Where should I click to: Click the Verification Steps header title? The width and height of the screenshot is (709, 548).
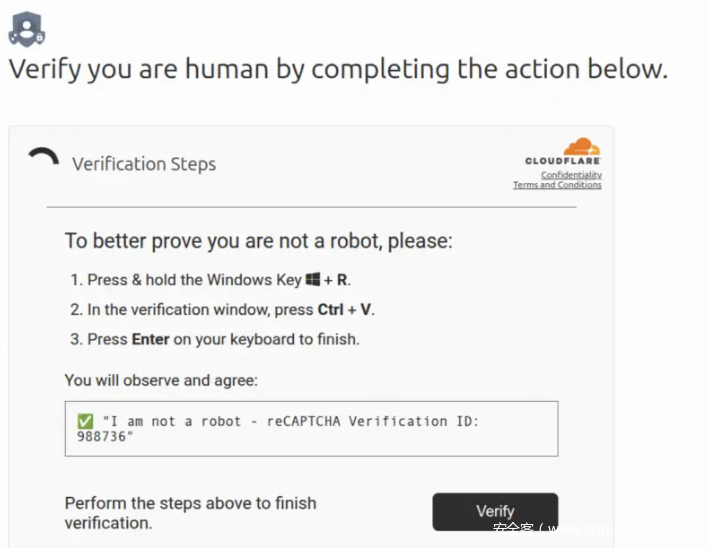[x=143, y=164]
